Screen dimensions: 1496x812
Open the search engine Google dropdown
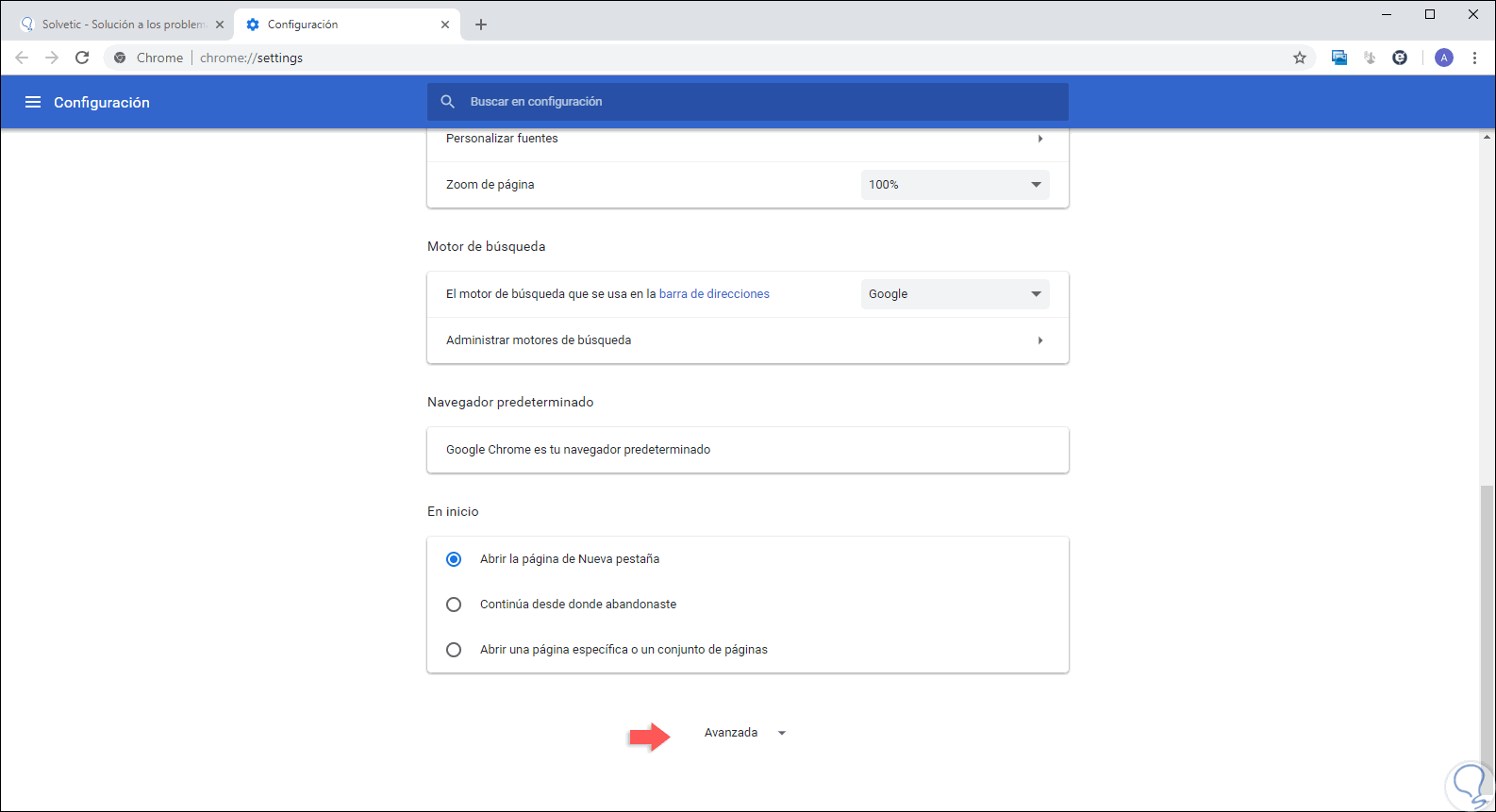[955, 294]
